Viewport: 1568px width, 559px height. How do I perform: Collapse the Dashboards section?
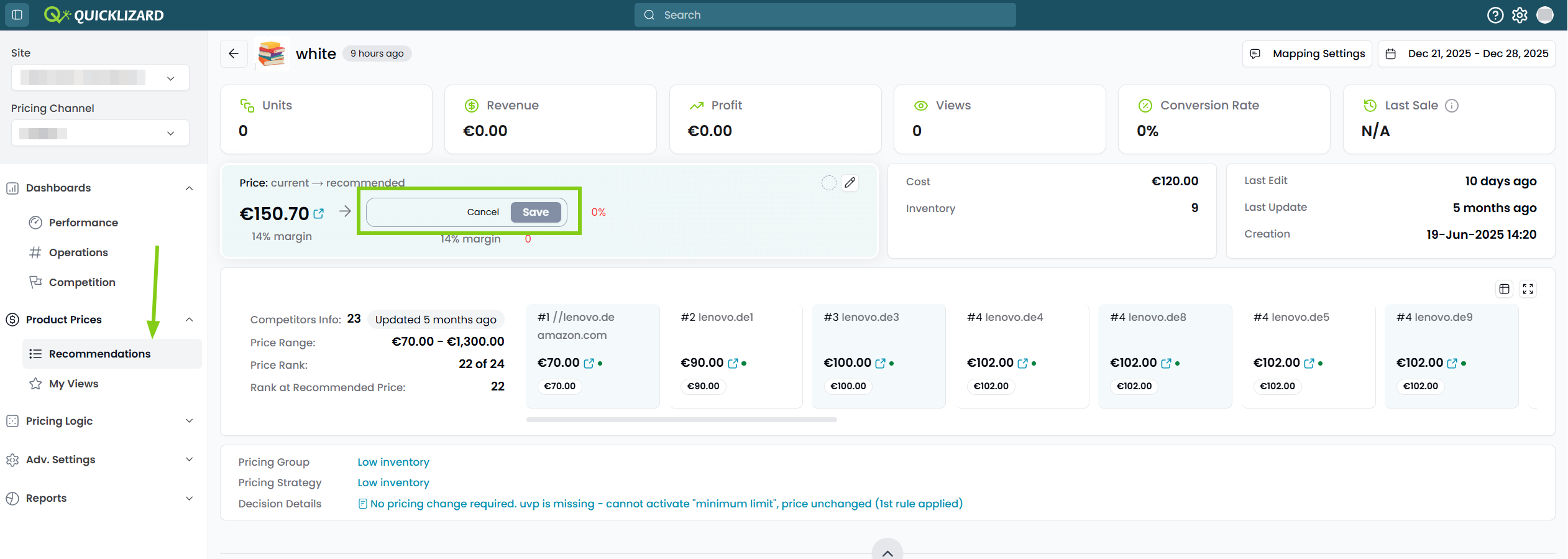click(x=189, y=188)
